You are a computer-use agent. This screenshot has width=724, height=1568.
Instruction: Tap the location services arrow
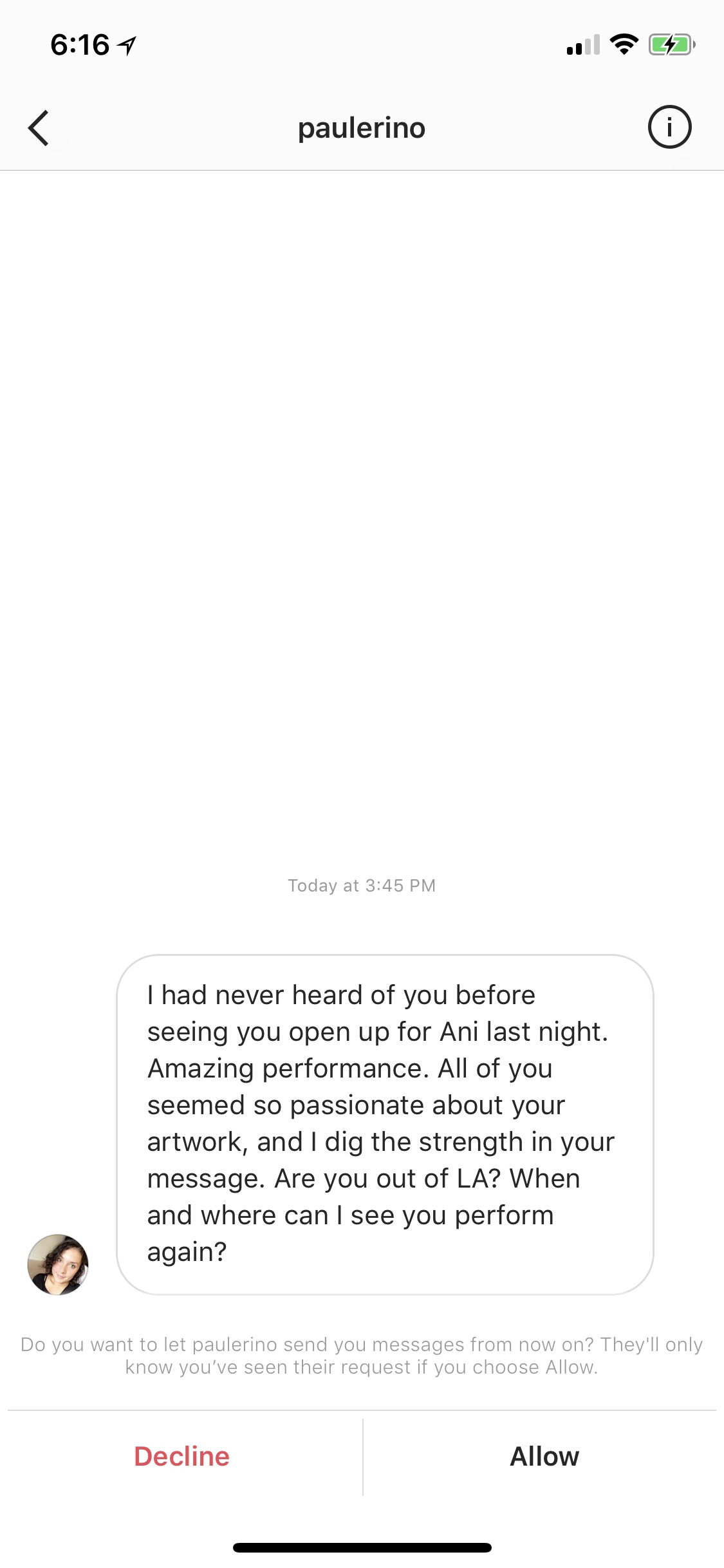coord(128,45)
